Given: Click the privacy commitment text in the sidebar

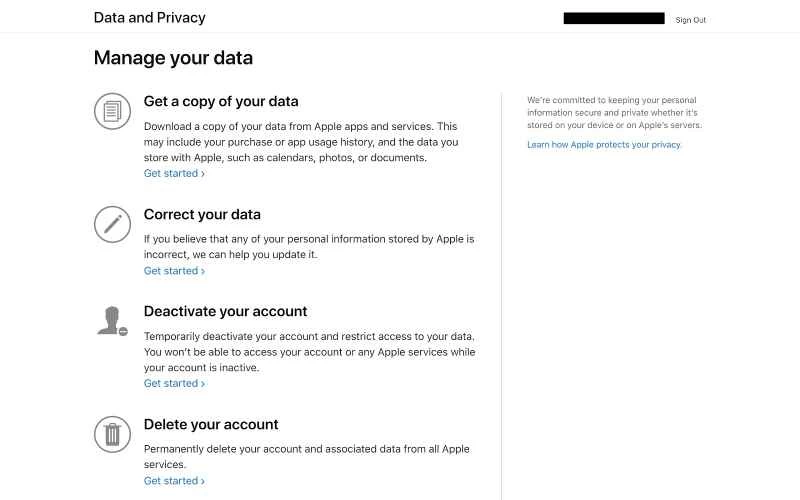Looking at the screenshot, I should tap(613, 113).
